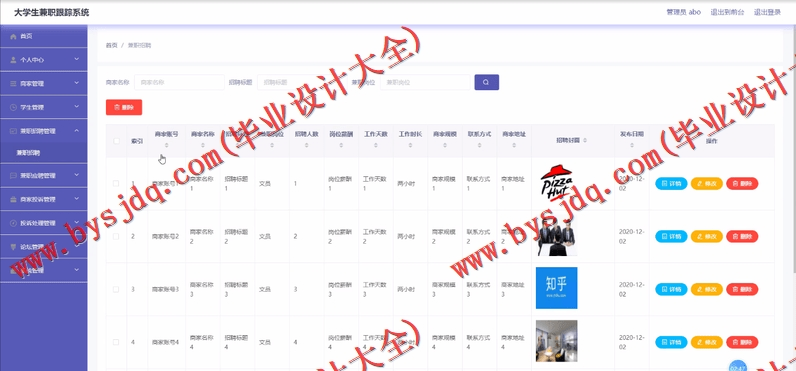Click the 大学生兼职跟踪系统 title
Image resolution: width=796 pixels, height=371 pixels.
pyautogui.click(x=51, y=12)
